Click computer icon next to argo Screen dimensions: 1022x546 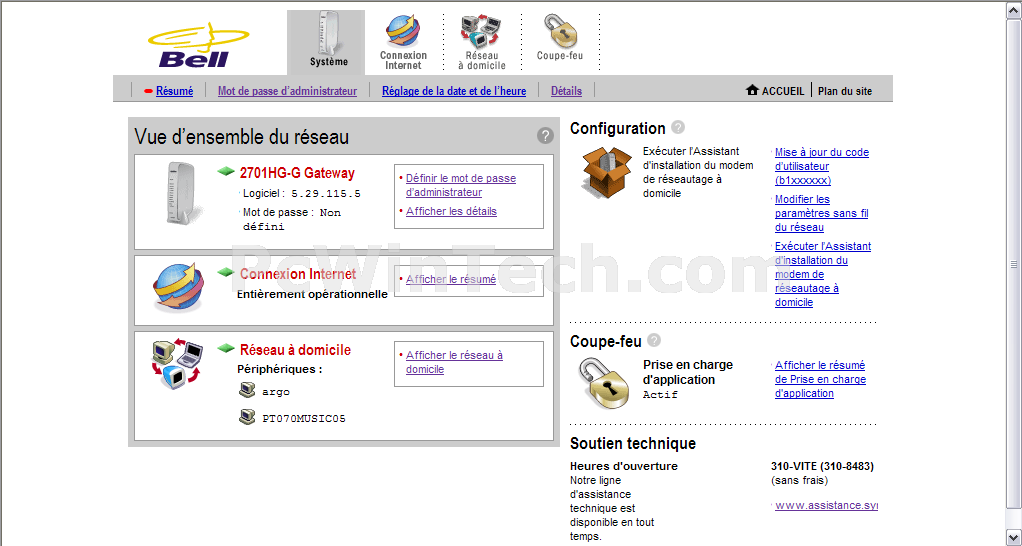(246, 390)
